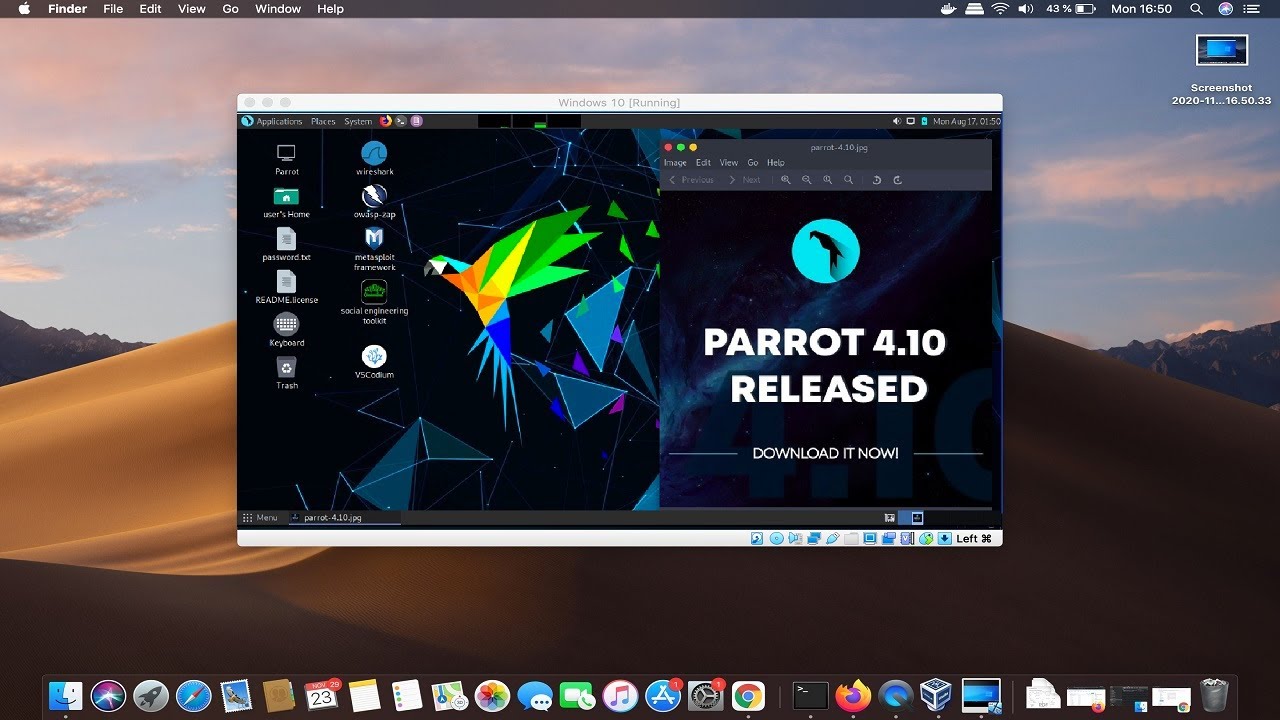This screenshot has width=1280, height=720.
Task: Open owasp-zap desktop icon
Action: click(374, 196)
